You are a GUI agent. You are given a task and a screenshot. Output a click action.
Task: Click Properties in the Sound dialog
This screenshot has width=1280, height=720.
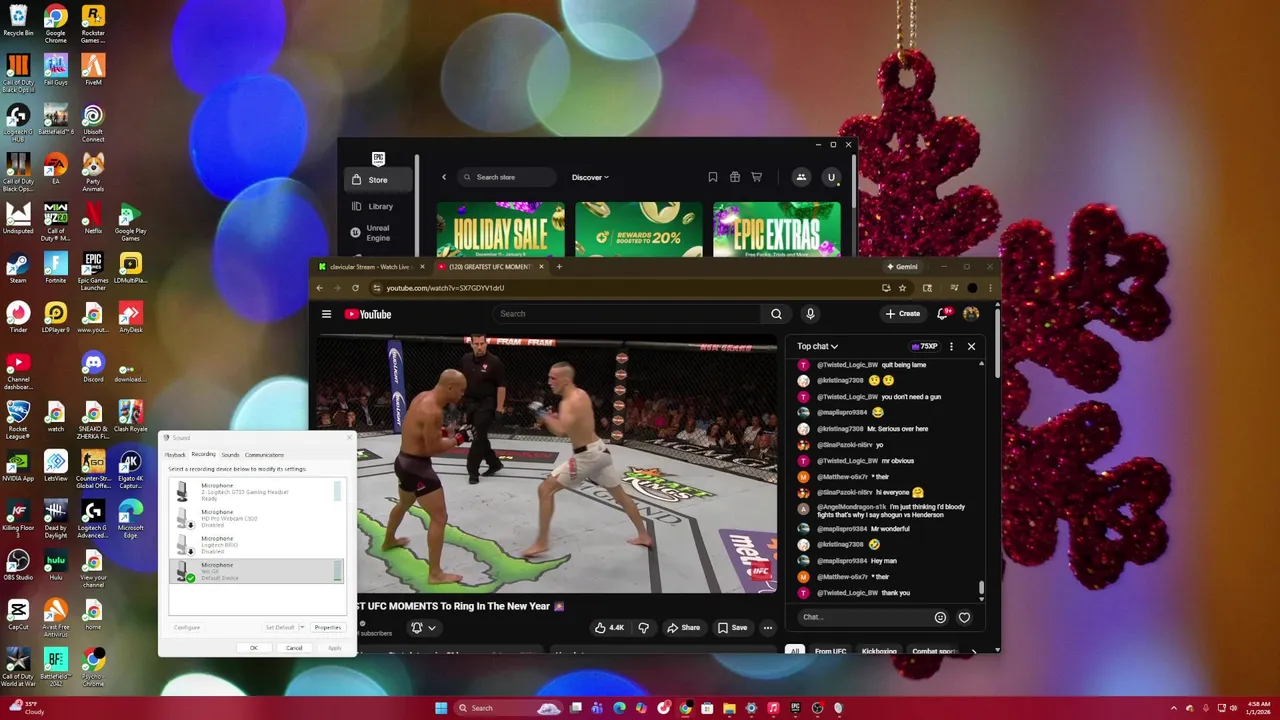pos(328,627)
